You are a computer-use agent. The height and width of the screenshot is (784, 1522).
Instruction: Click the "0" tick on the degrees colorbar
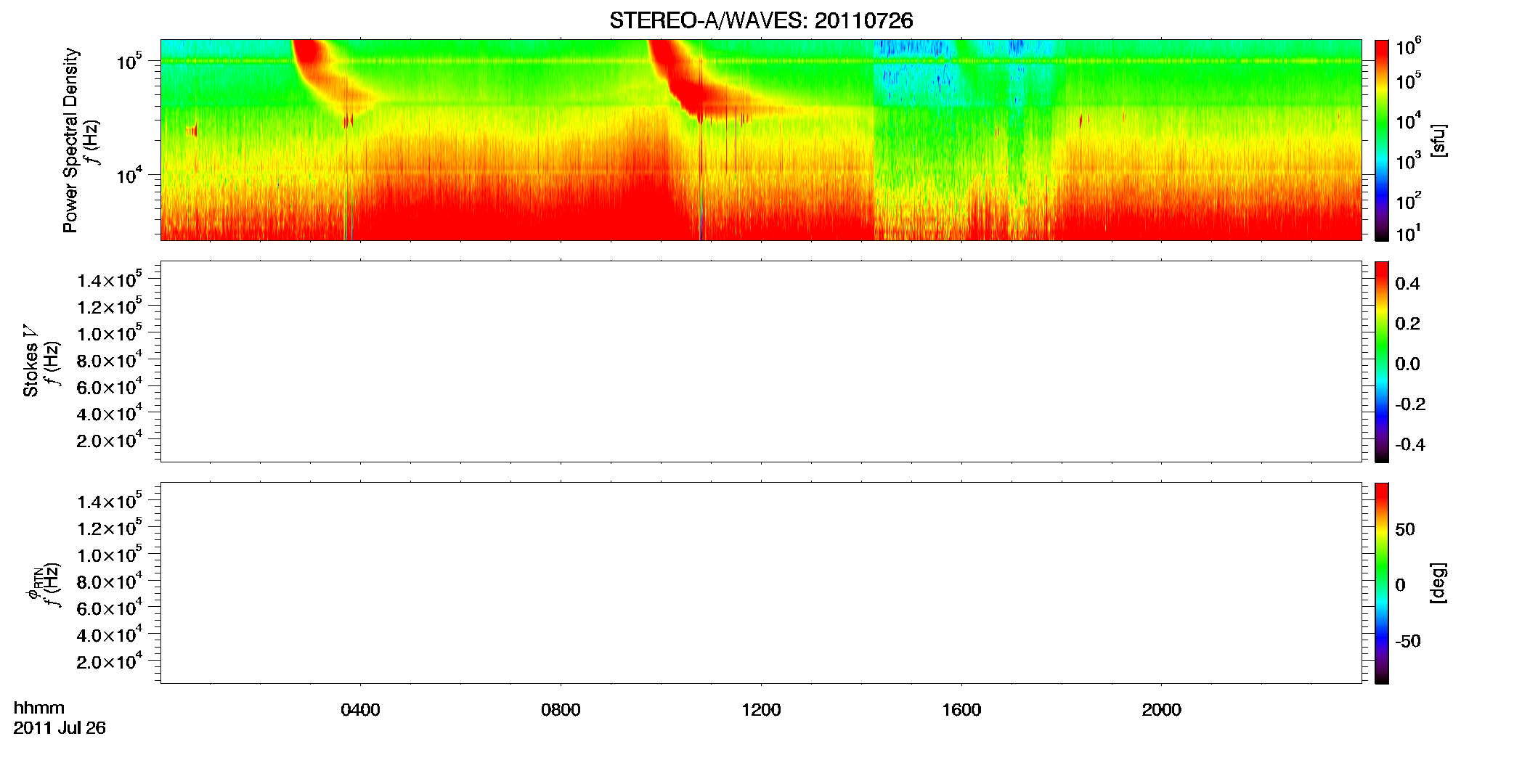tap(1401, 585)
